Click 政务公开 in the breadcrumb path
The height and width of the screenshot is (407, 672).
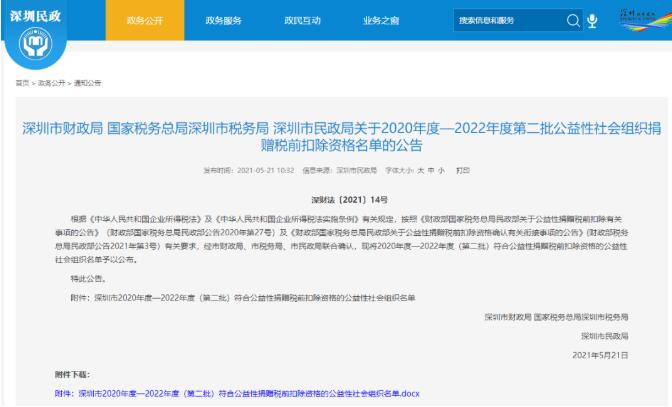click(x=51, y=83)
